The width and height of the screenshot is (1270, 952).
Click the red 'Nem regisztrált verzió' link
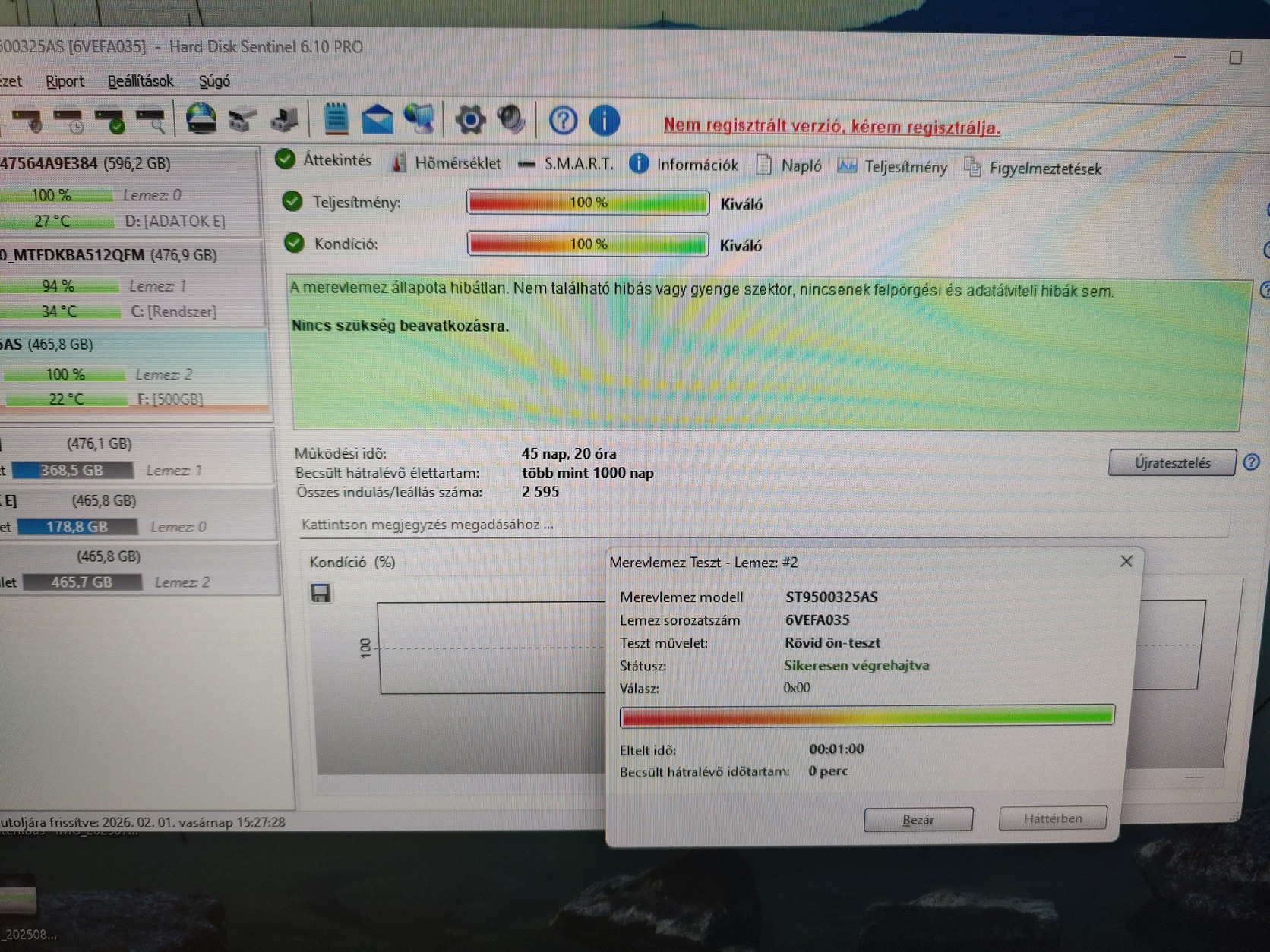point(832,126)
